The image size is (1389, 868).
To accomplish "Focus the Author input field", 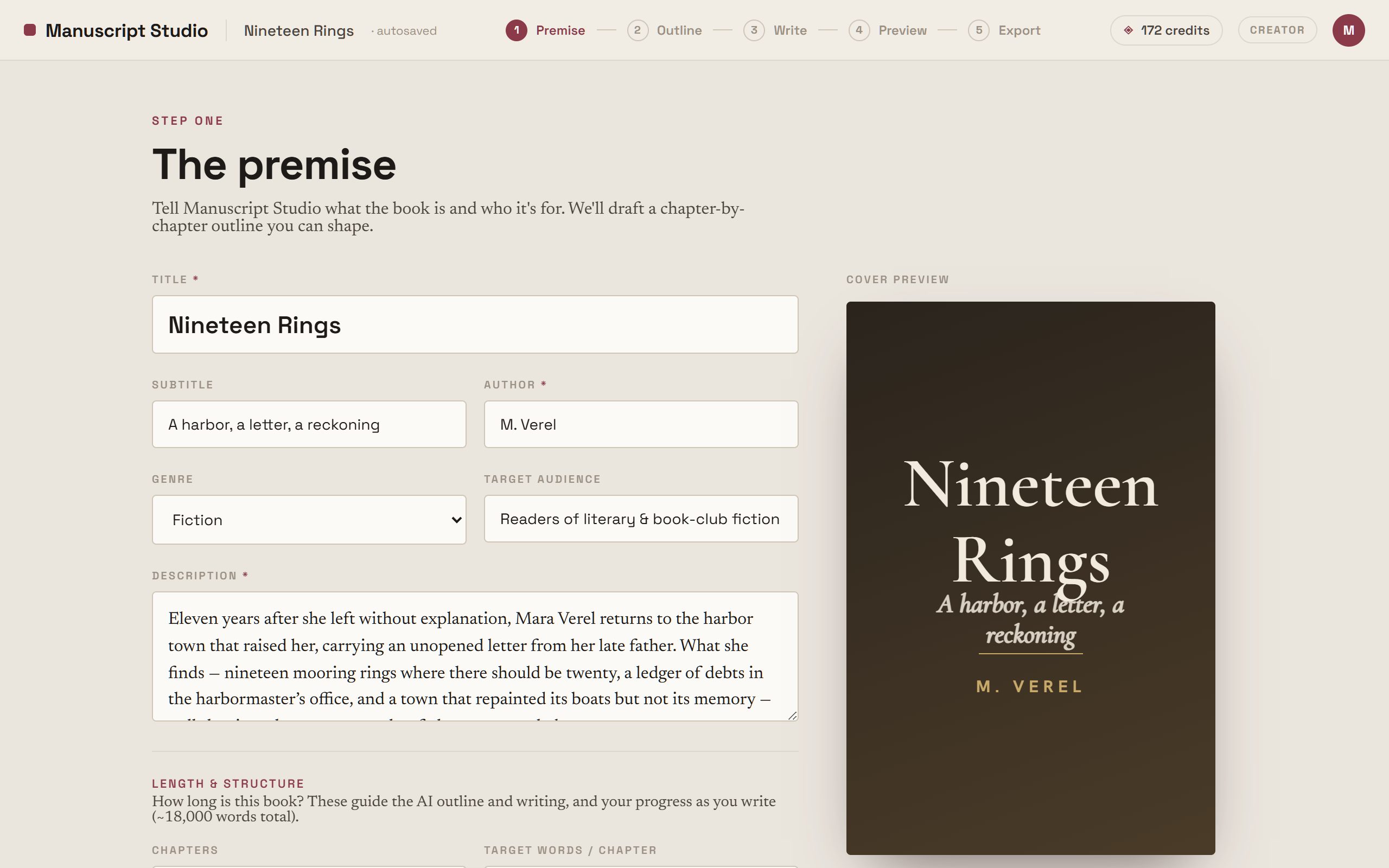I will pos(641,424).
